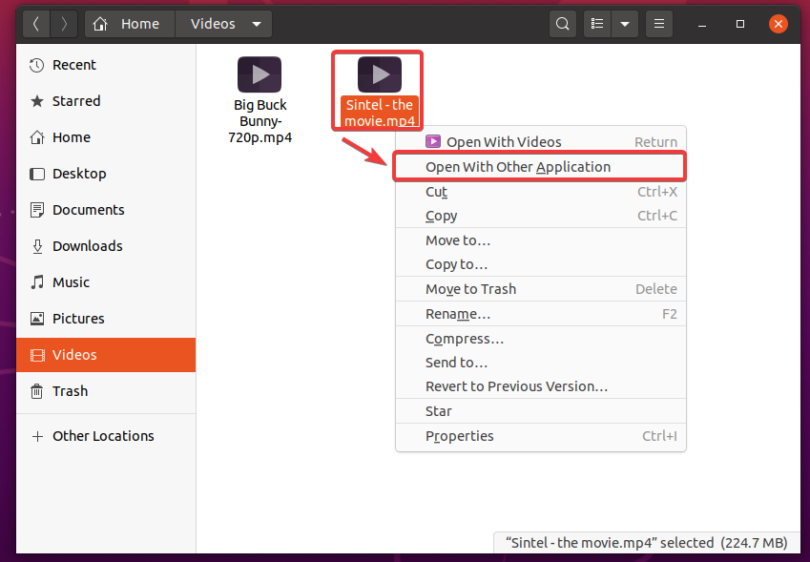Maximize the Files window

[740, 24]
